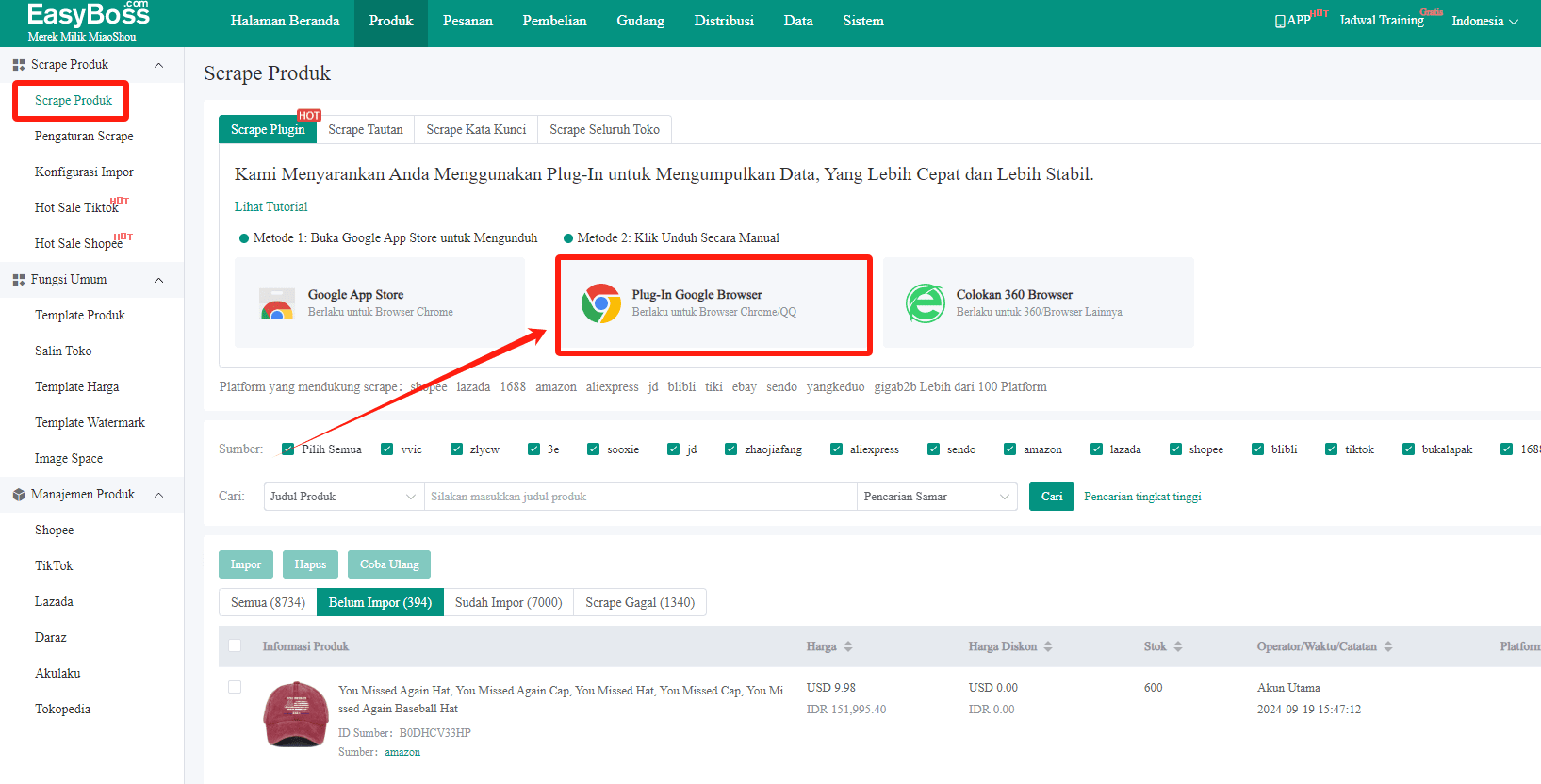The width and height of the screenshot is (1541, 784).
Task: Uncheck the zlycw source checkbox
Action: tap(456, 449)
